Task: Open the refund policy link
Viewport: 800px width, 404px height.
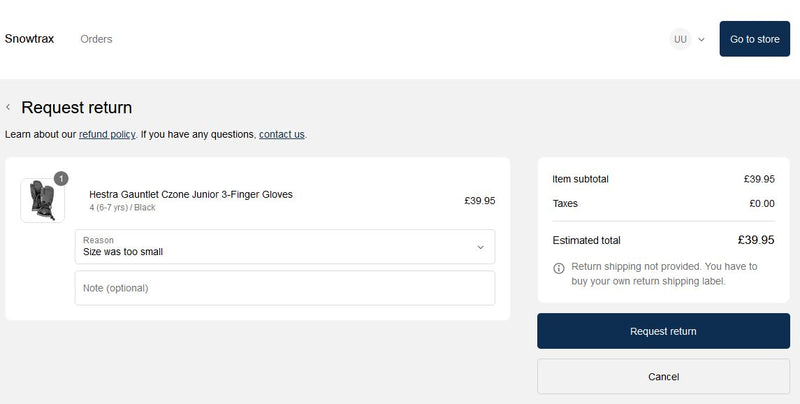Action: (107, 134)
